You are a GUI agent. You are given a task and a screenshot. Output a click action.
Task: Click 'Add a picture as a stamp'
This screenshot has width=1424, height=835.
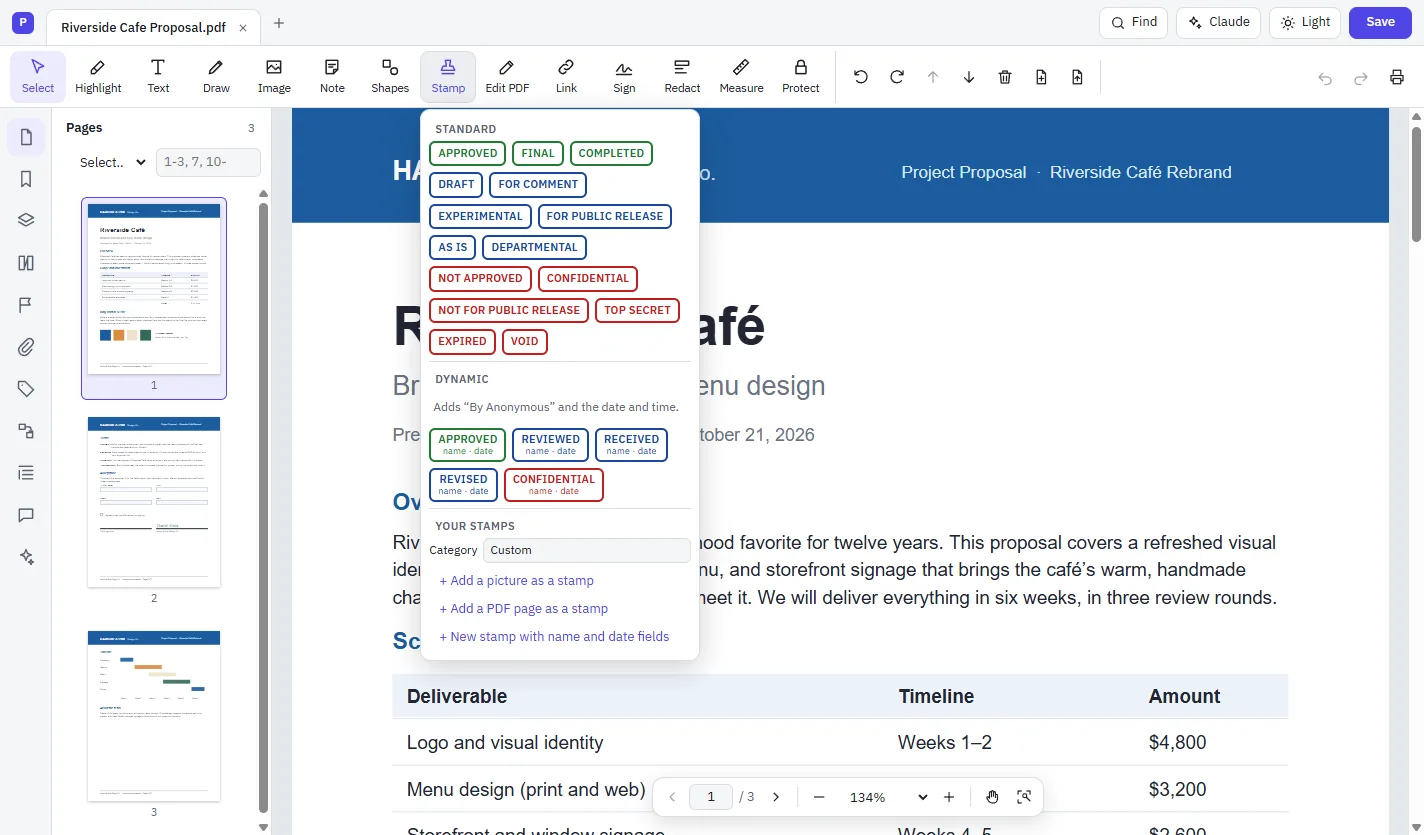[x=517, y=581]
